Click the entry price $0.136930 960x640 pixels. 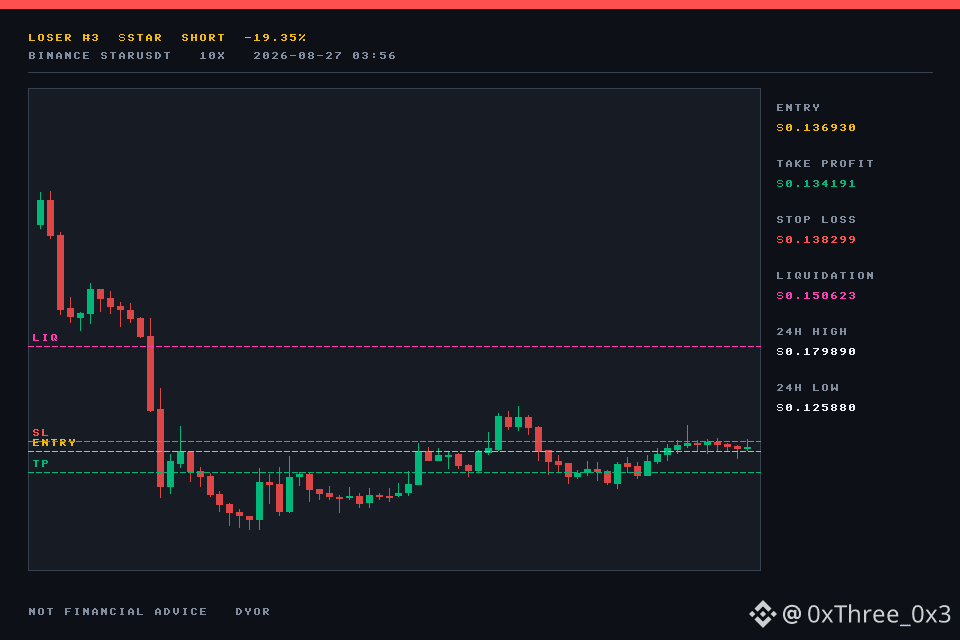(816, 128)
